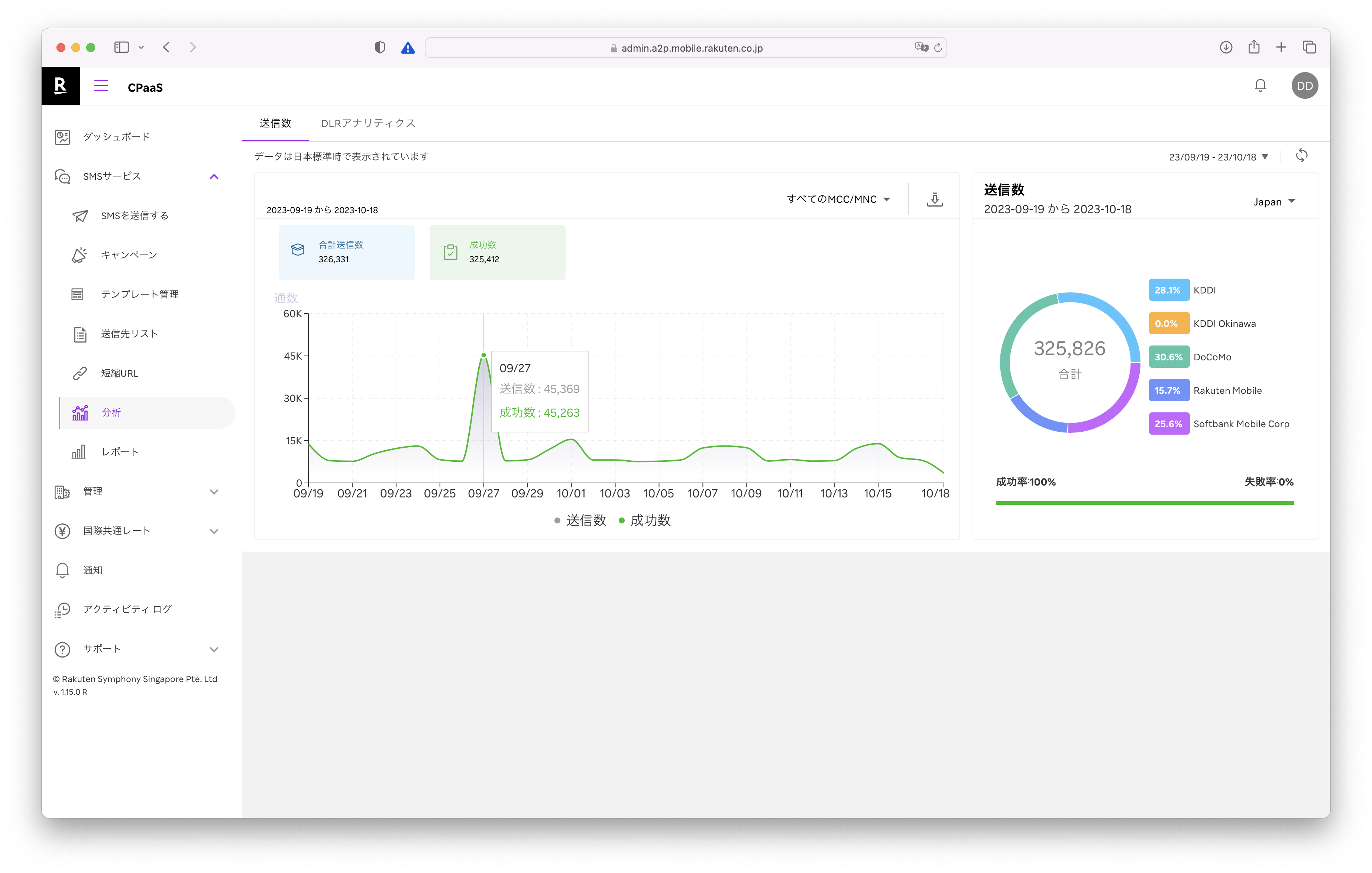Open Safari downloads icon

coord(1226,47)
